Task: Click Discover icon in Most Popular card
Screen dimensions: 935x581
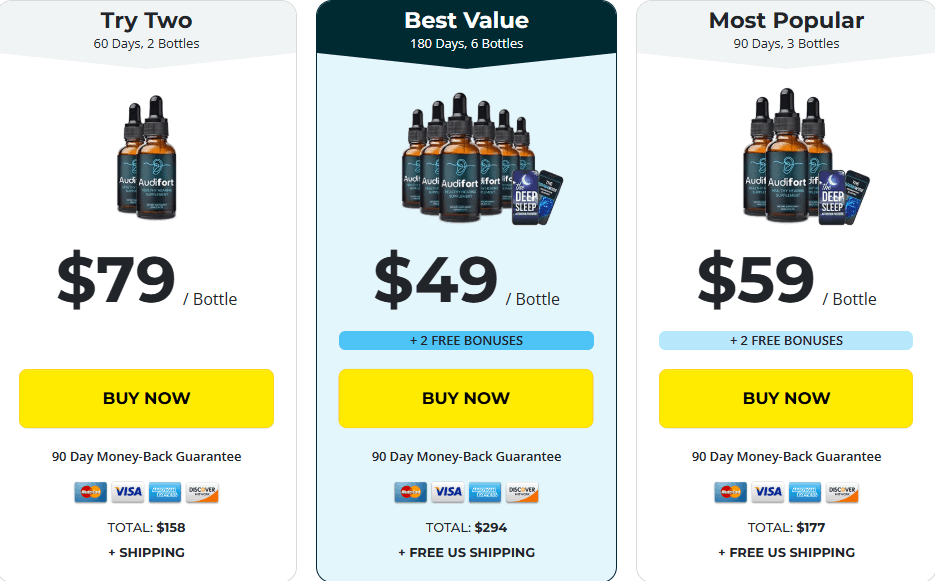Action: pyautogui.click(x=842, y=492)
